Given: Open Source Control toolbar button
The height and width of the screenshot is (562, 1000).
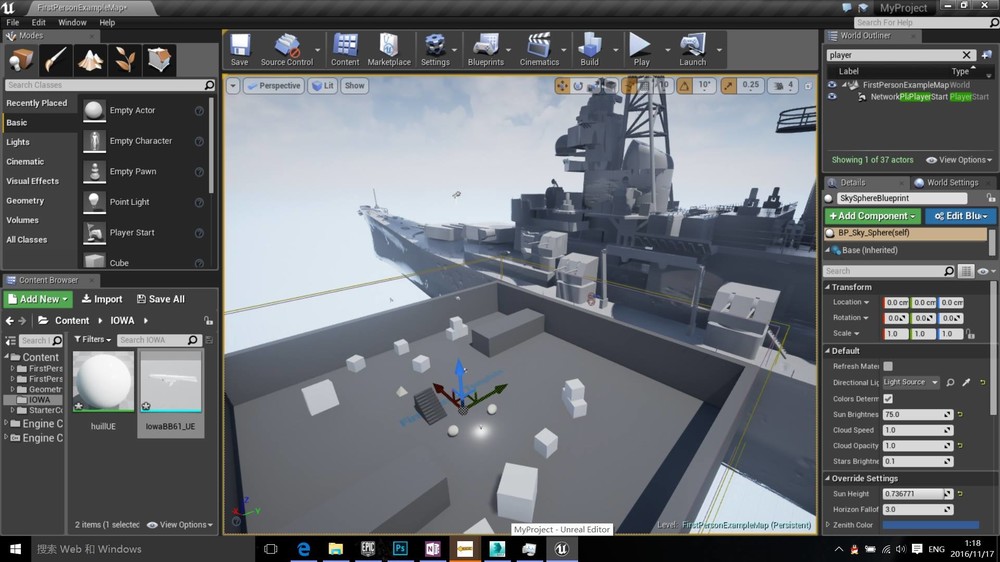Looking at the screenshot, I should [x=286, y=50].
